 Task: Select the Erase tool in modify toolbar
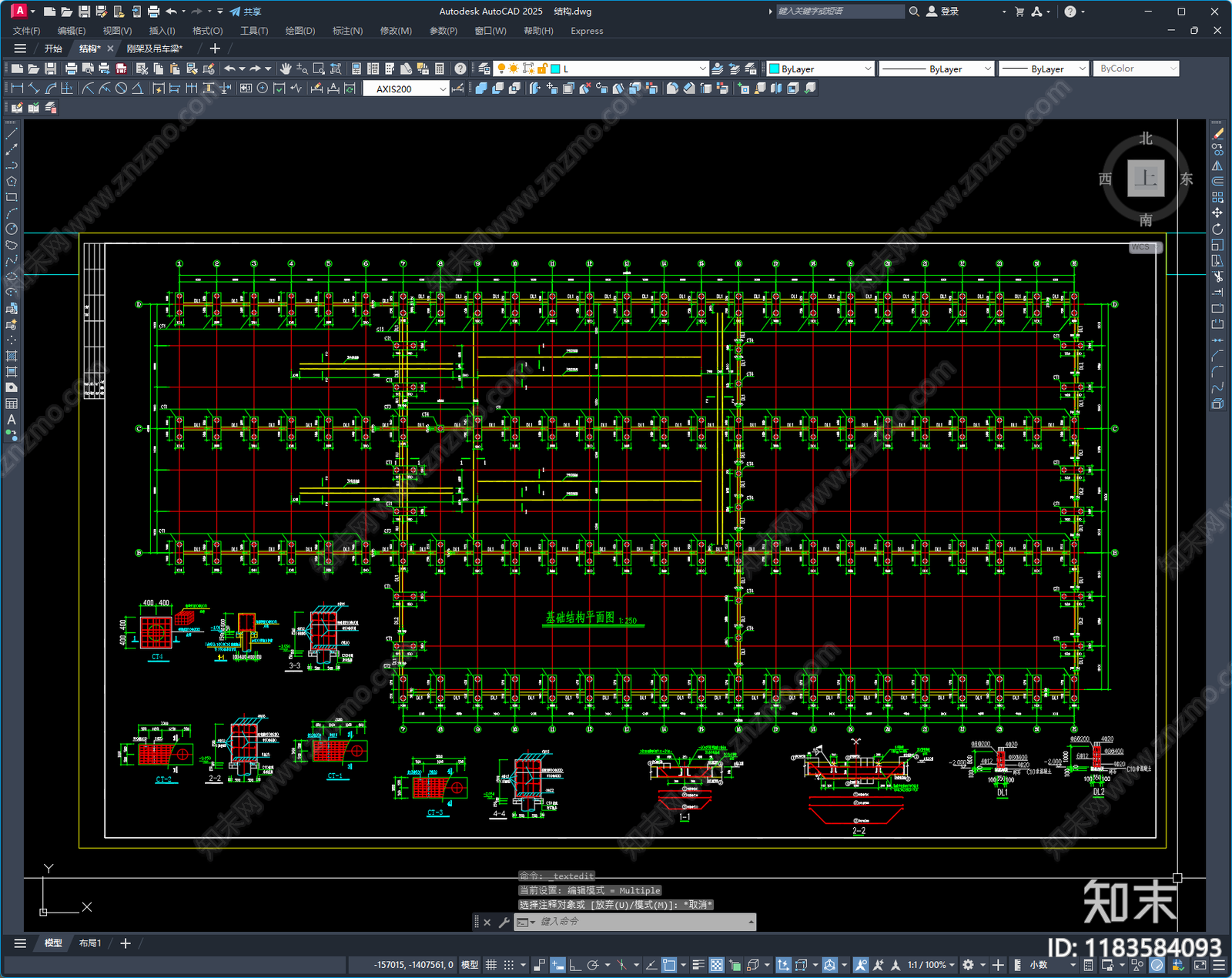pyautogui.click(x=1217, y=133)
